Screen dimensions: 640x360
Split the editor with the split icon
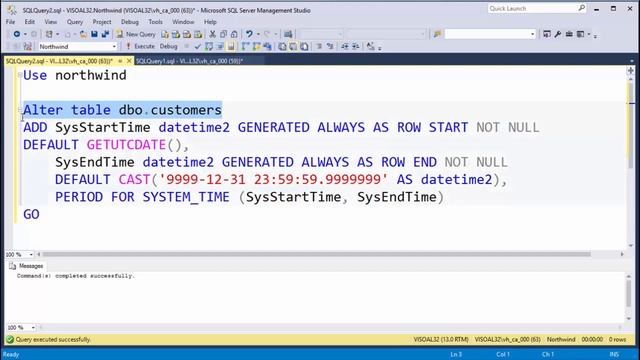point(631,71)
